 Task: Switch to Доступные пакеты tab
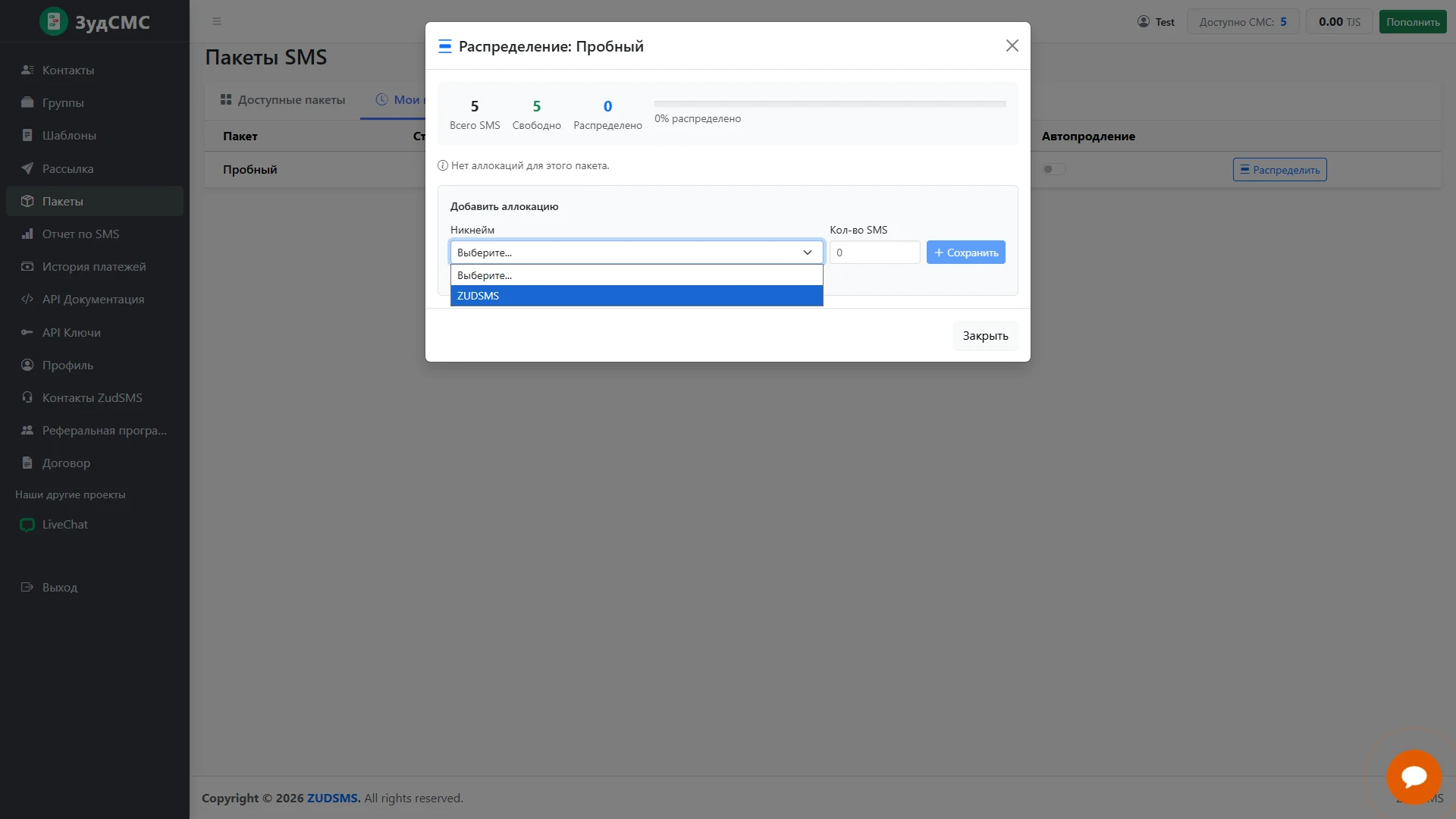(x=282, y=99)
